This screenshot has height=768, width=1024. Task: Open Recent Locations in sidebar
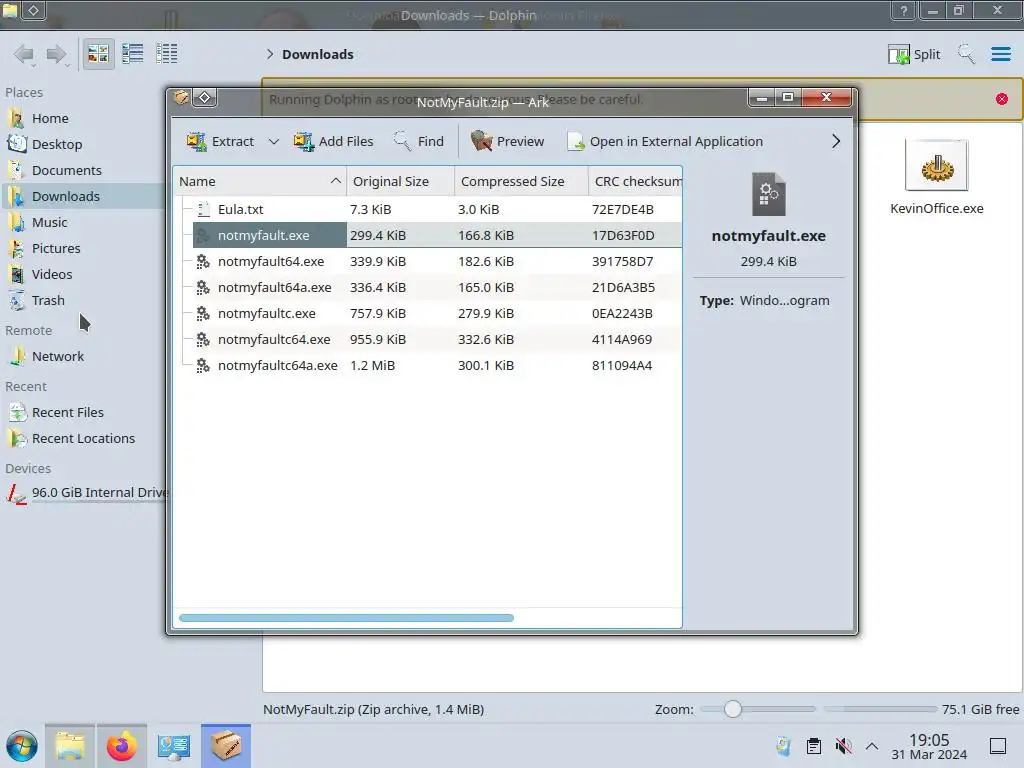[82, 439]
